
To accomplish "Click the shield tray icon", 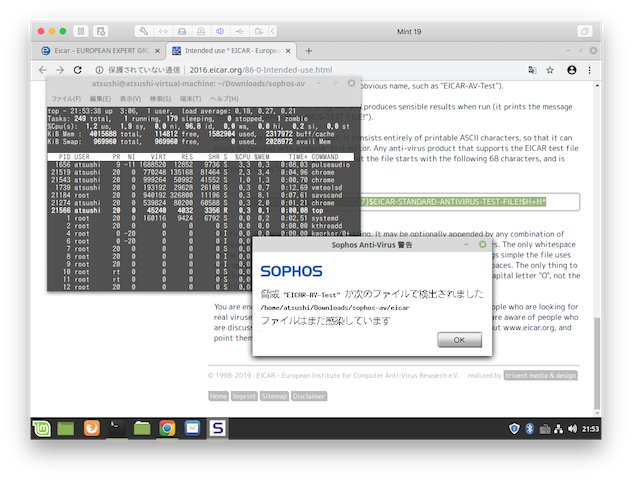I will tap(514, 428).
